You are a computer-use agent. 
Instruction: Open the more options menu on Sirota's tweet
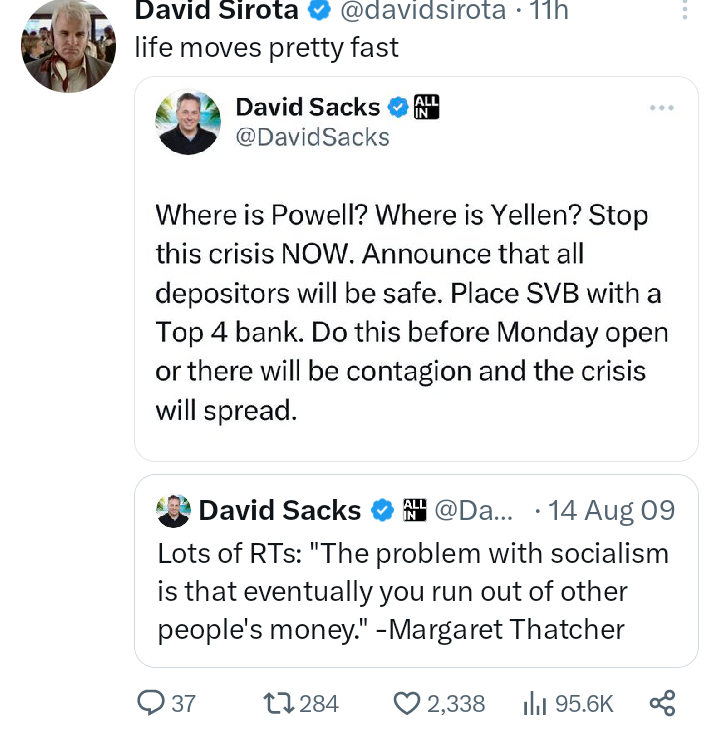(684, 11)
